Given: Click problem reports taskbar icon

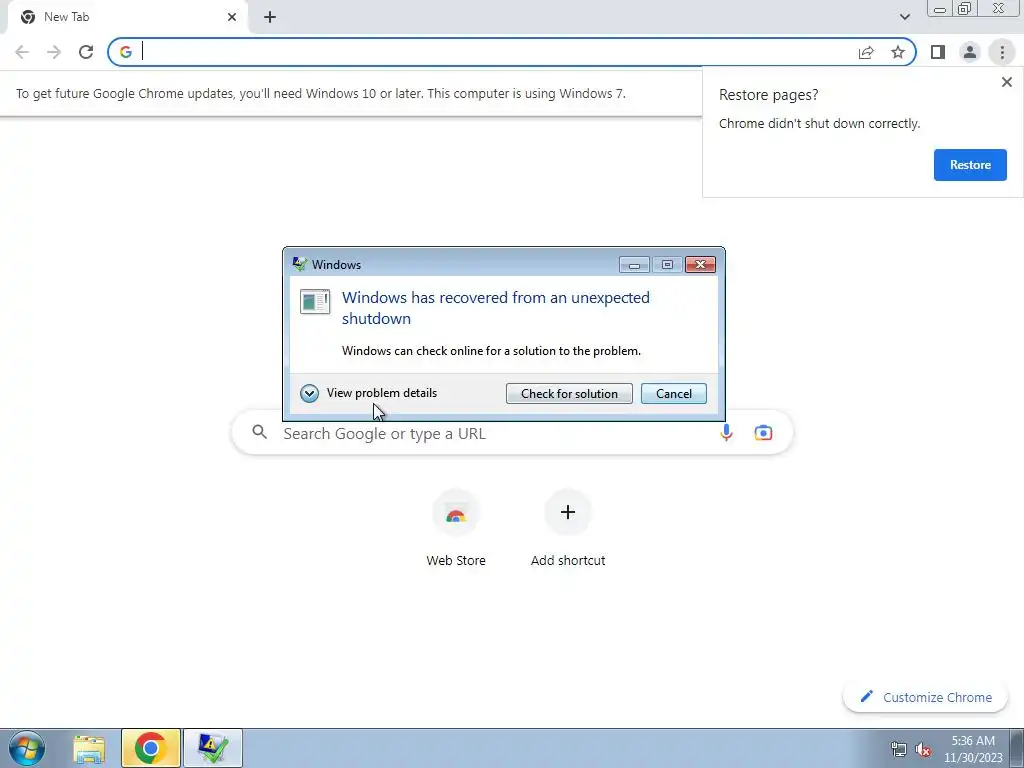Looking at the screenshot, I should tap(213, 748).
